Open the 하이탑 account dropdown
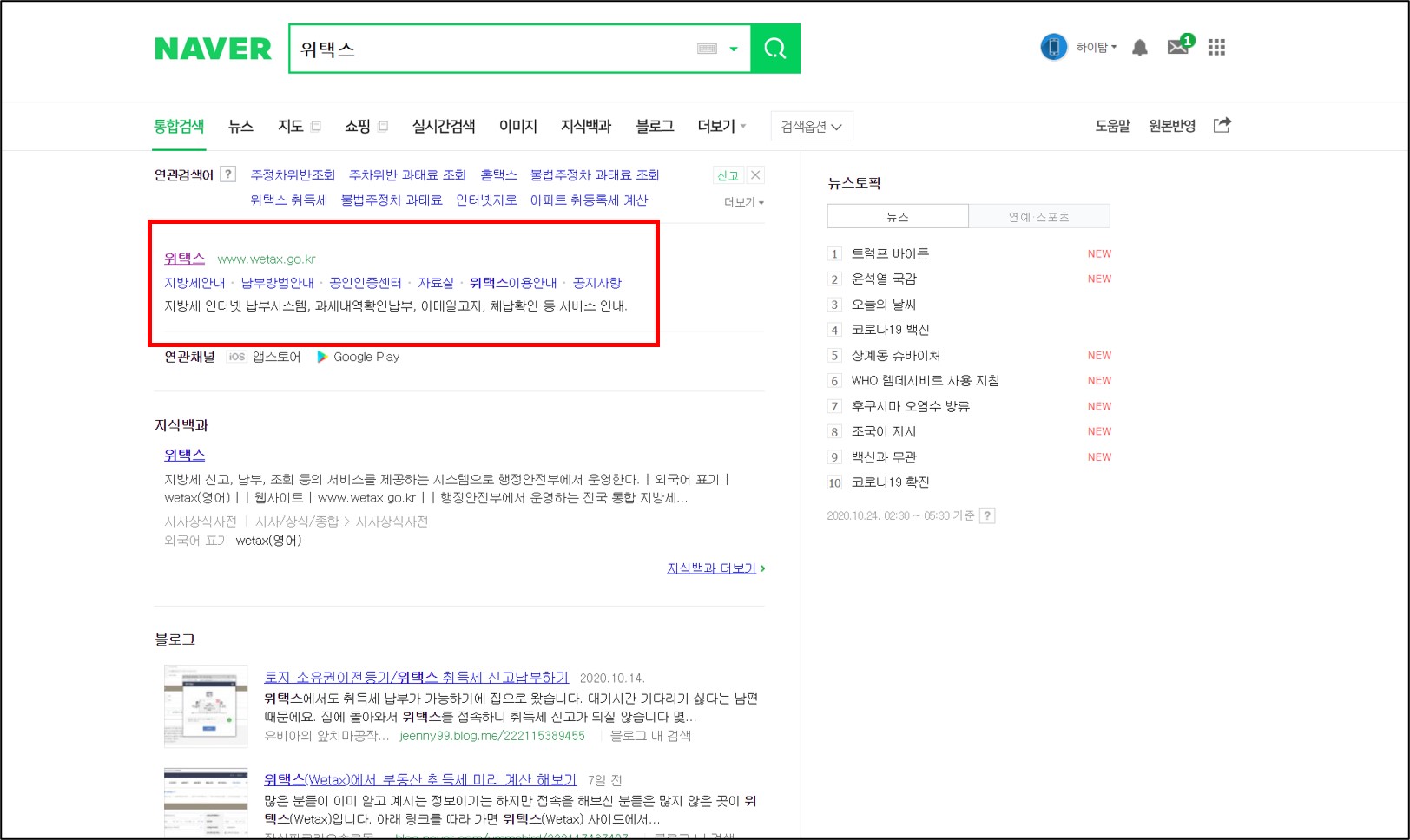1410x840 pixels. click(1097, 47)
